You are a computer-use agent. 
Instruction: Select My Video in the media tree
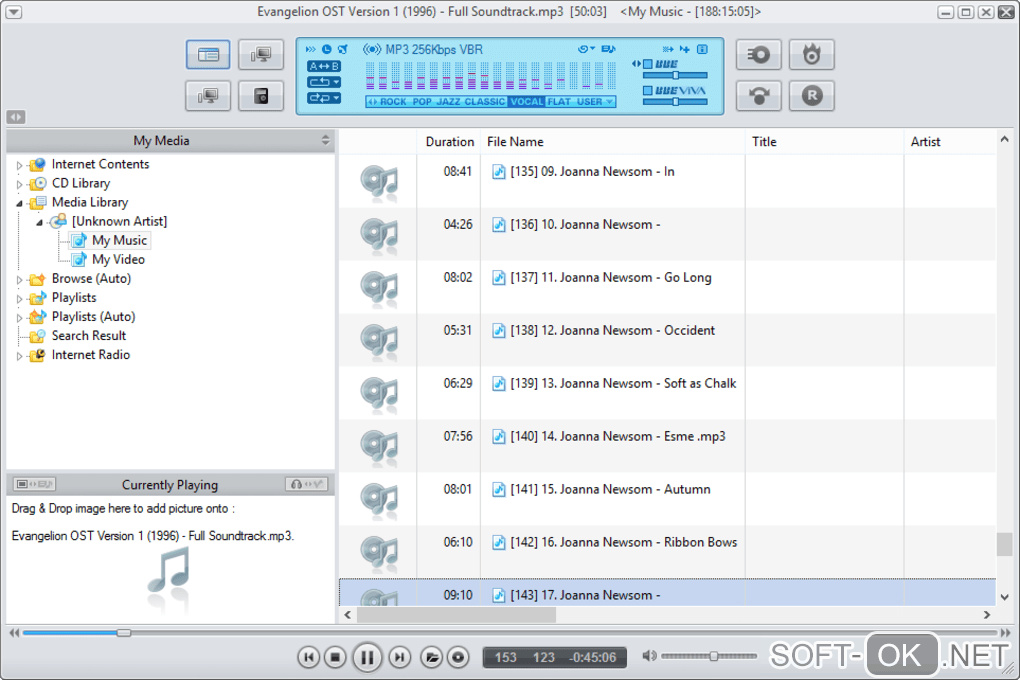tap(118, 260)
